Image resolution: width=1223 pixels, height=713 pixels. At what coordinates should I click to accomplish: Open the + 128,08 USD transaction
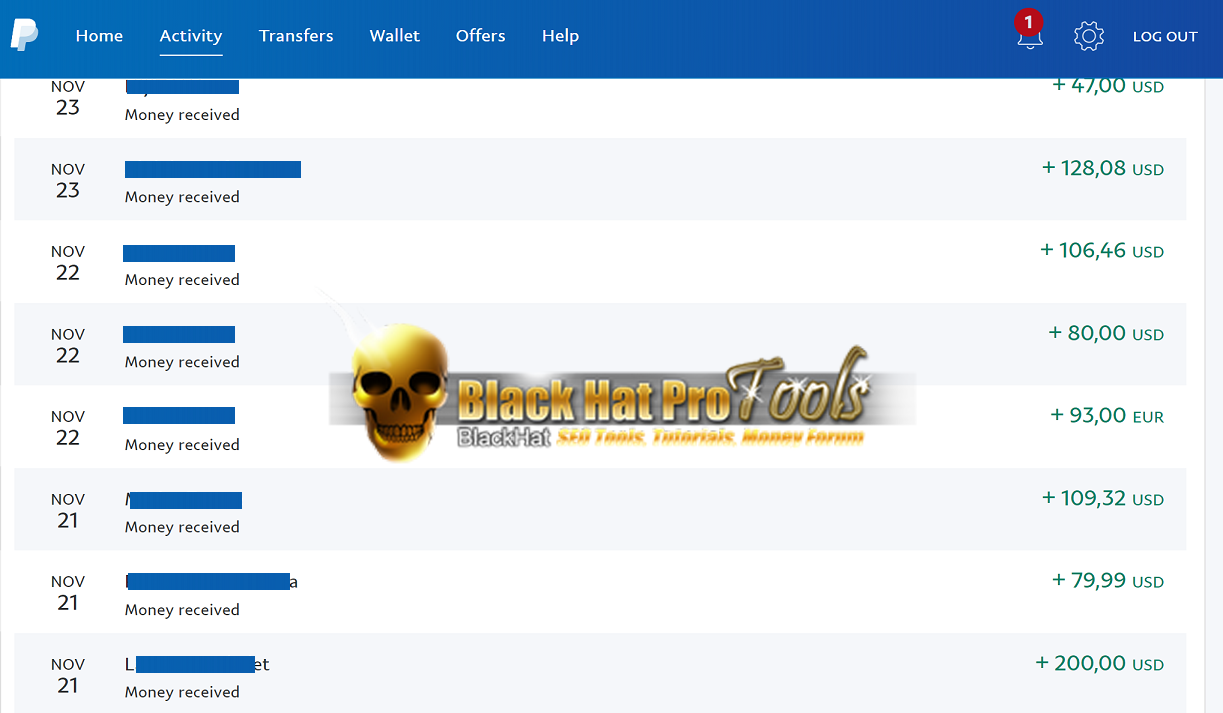click(600, 179)
